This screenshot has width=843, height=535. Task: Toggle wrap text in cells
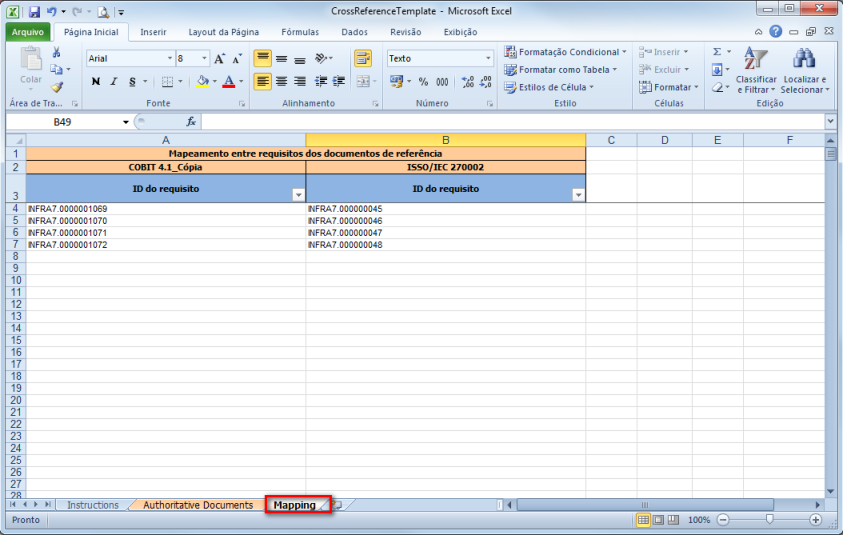point(363,58)
